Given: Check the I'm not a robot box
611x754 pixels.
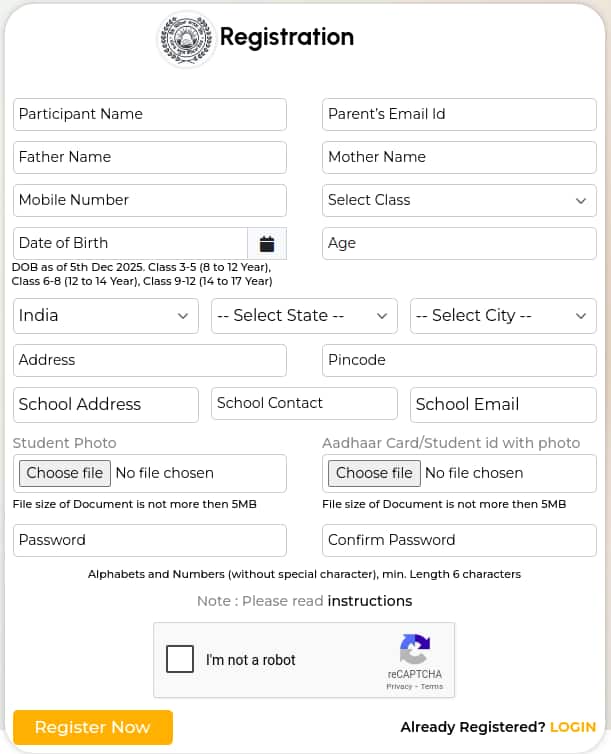Looking at the screenshot, I should click(x=180, y=659).
